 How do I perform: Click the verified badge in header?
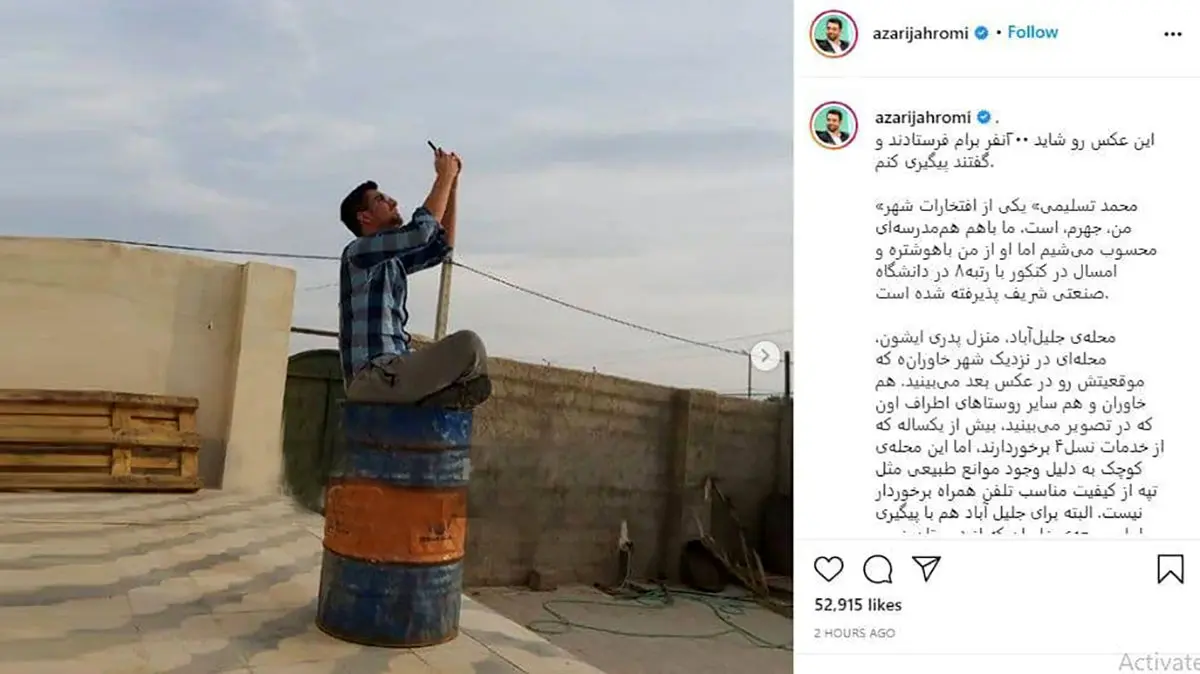point(981,33)
